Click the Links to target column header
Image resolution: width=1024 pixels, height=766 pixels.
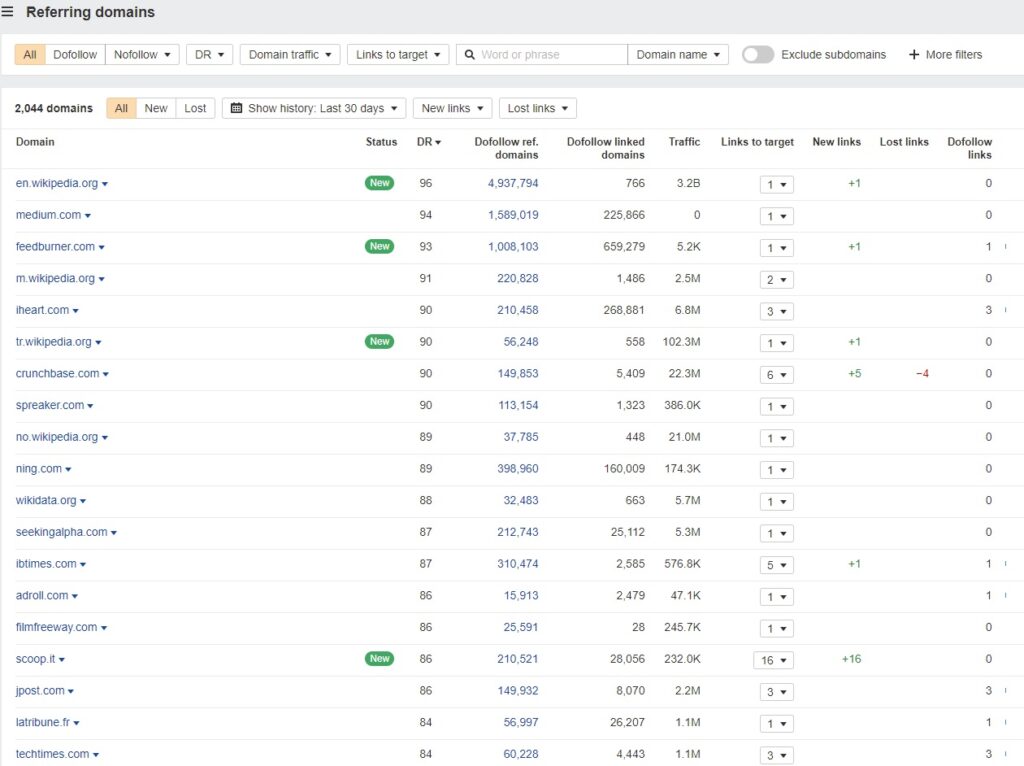click(757, 142)
